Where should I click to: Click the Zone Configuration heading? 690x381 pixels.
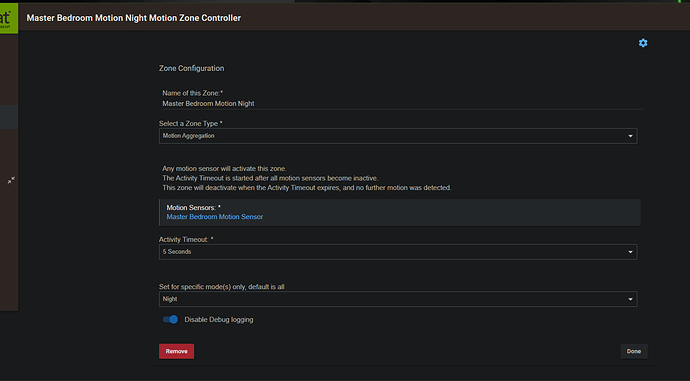(x=191, y=68)
